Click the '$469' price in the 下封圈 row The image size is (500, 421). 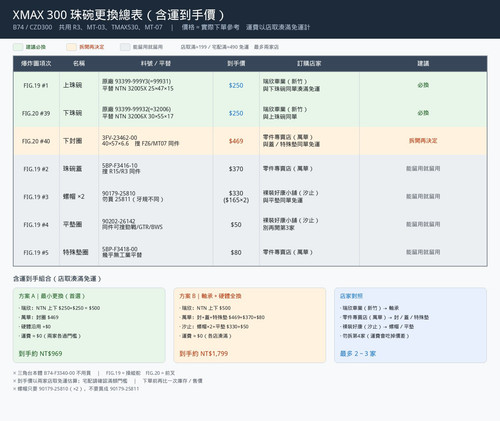236,141
